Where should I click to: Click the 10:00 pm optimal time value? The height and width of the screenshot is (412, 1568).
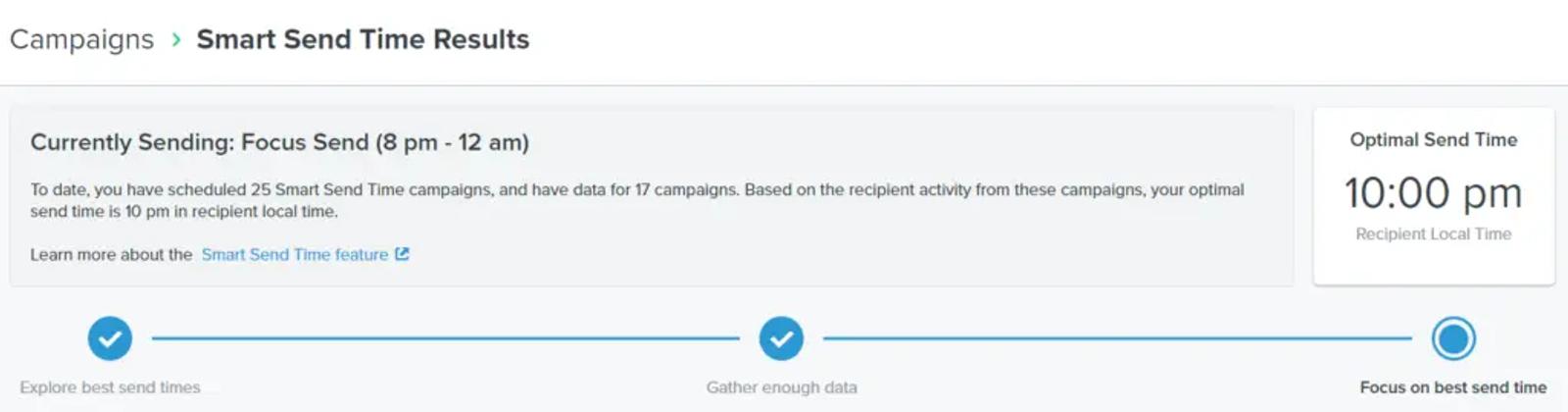(x=1434, y=192)
